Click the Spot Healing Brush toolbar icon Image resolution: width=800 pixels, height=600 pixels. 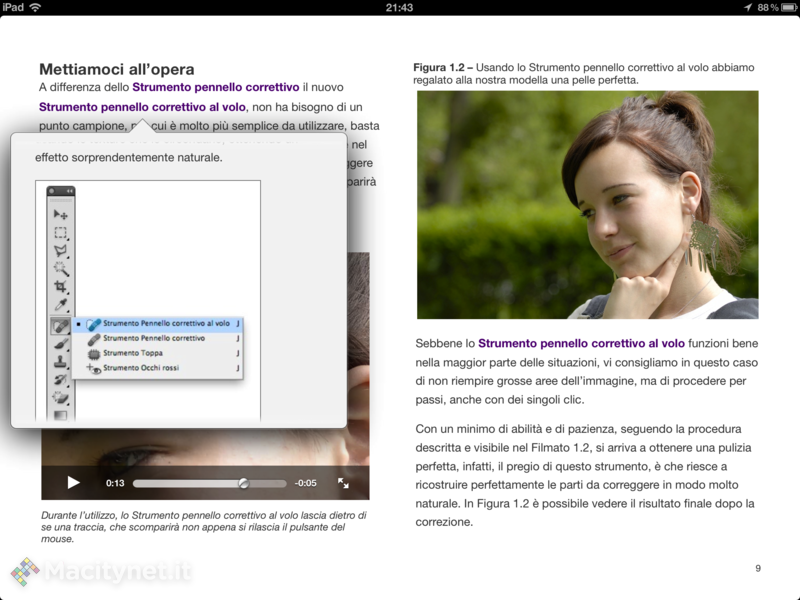pos(60,325)
